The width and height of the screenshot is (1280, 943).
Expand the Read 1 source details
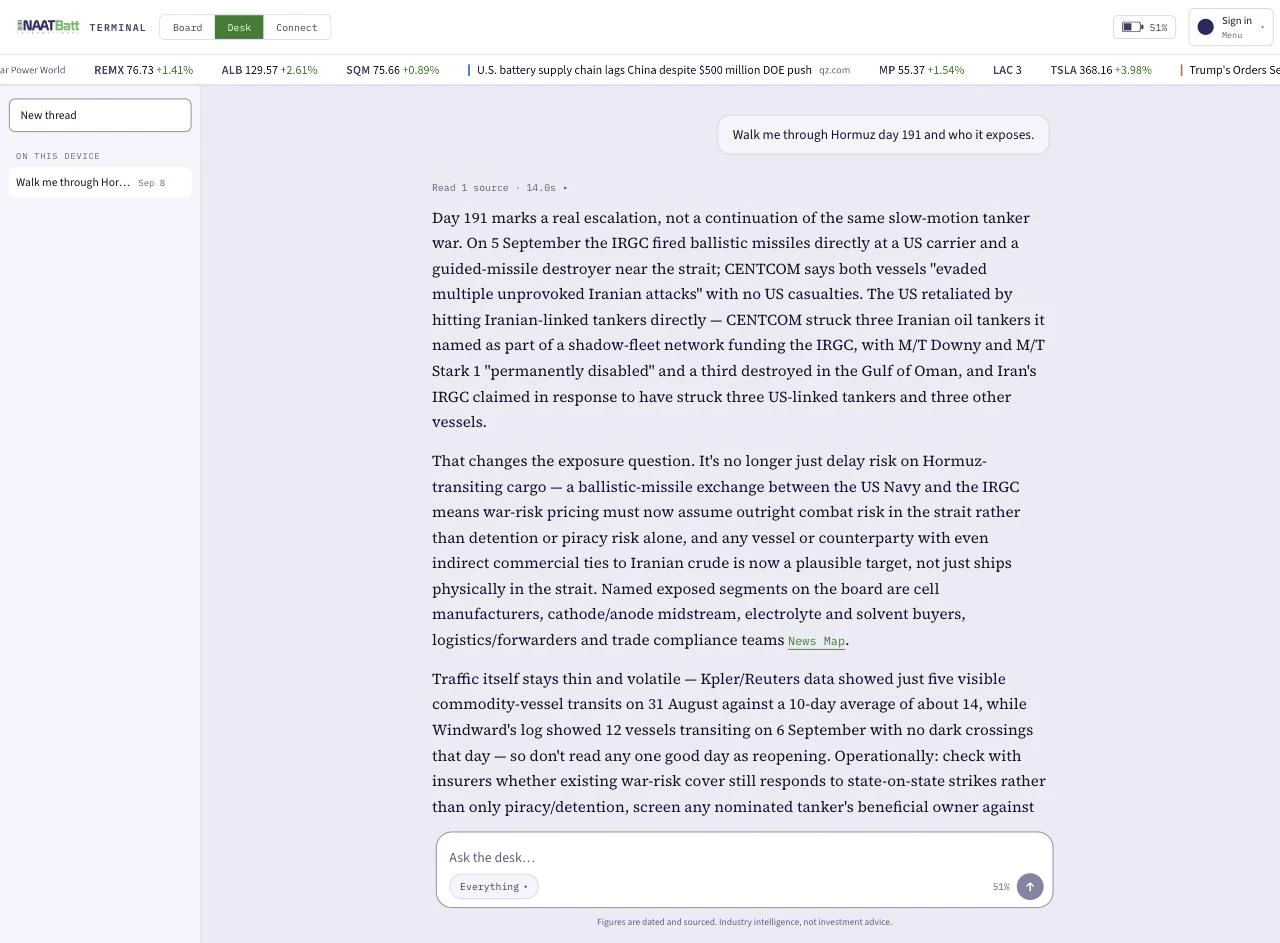(500, 188)
